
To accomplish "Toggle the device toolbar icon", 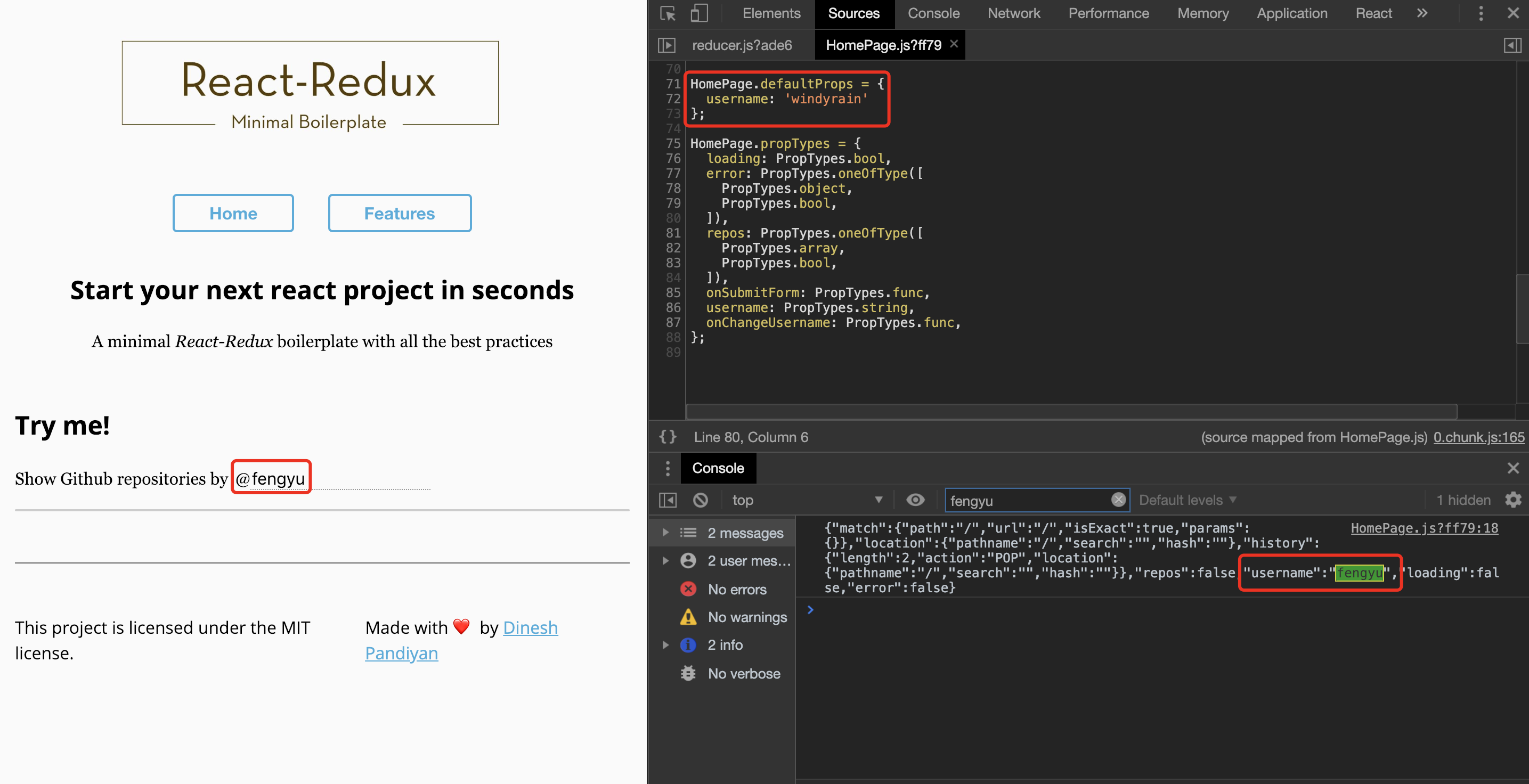I will click(x=699, y=13).
